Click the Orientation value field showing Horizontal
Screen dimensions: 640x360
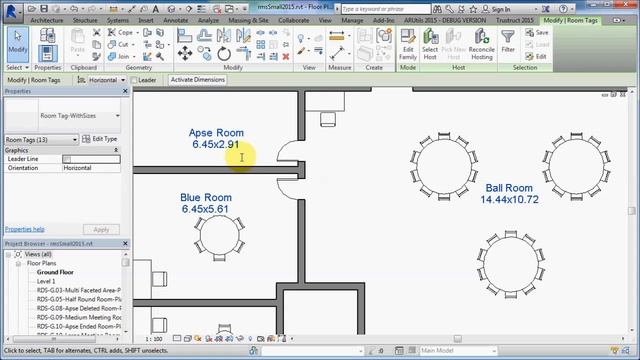91,168
